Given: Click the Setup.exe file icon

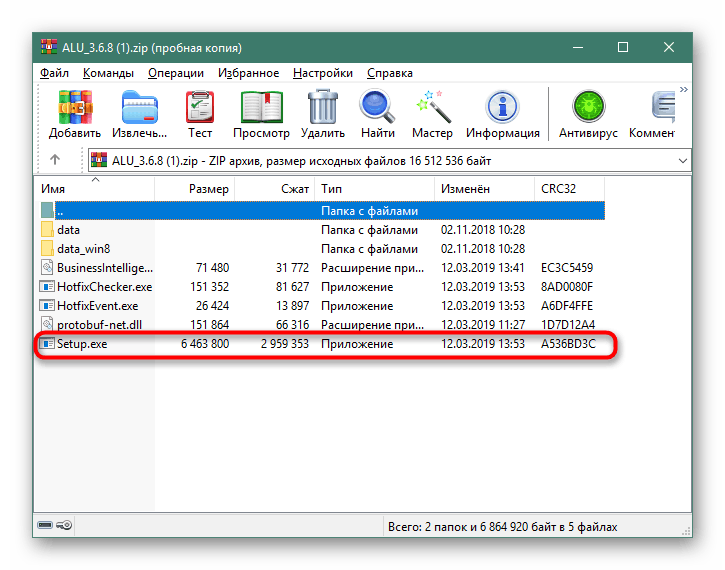Looking at the screenshot, I should click(47, 343).
